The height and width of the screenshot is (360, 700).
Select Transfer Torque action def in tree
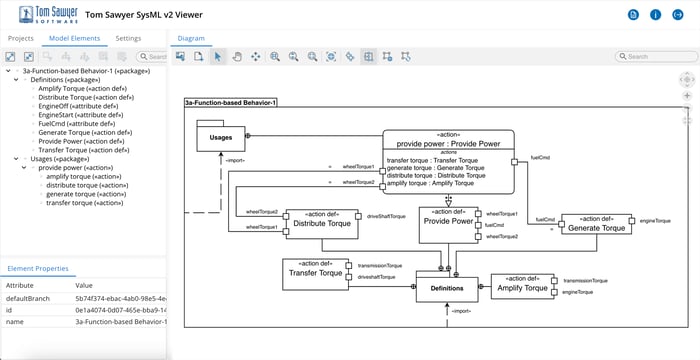click(84, 150)
